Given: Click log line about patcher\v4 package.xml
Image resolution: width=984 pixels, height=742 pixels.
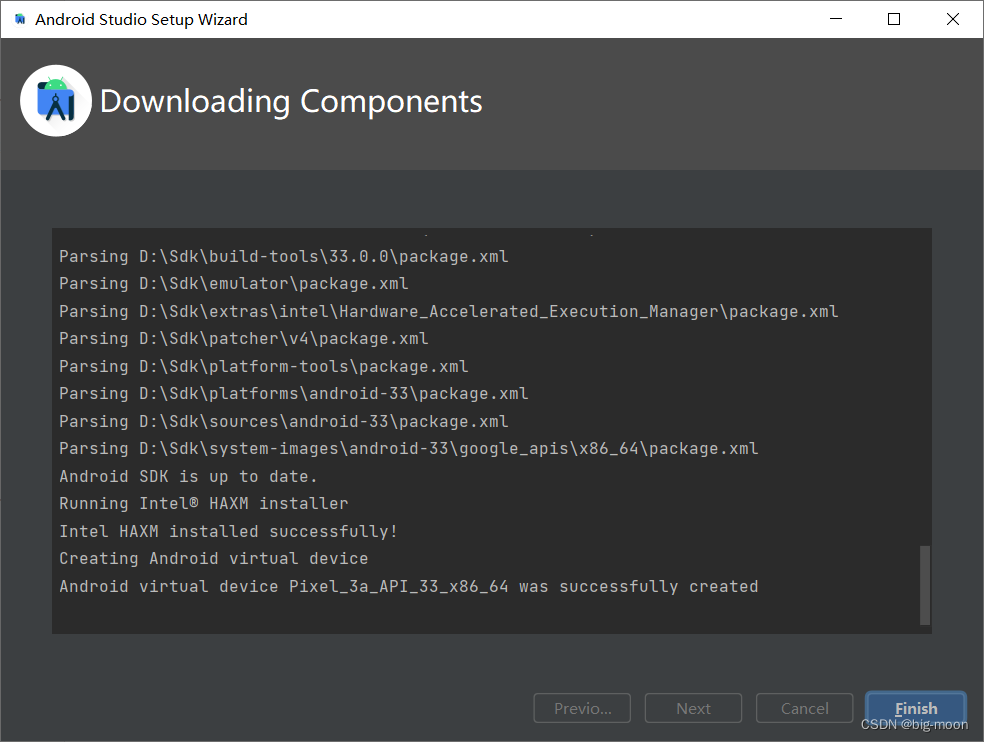Looking at the screenshot, I should (x=243, y=339).
